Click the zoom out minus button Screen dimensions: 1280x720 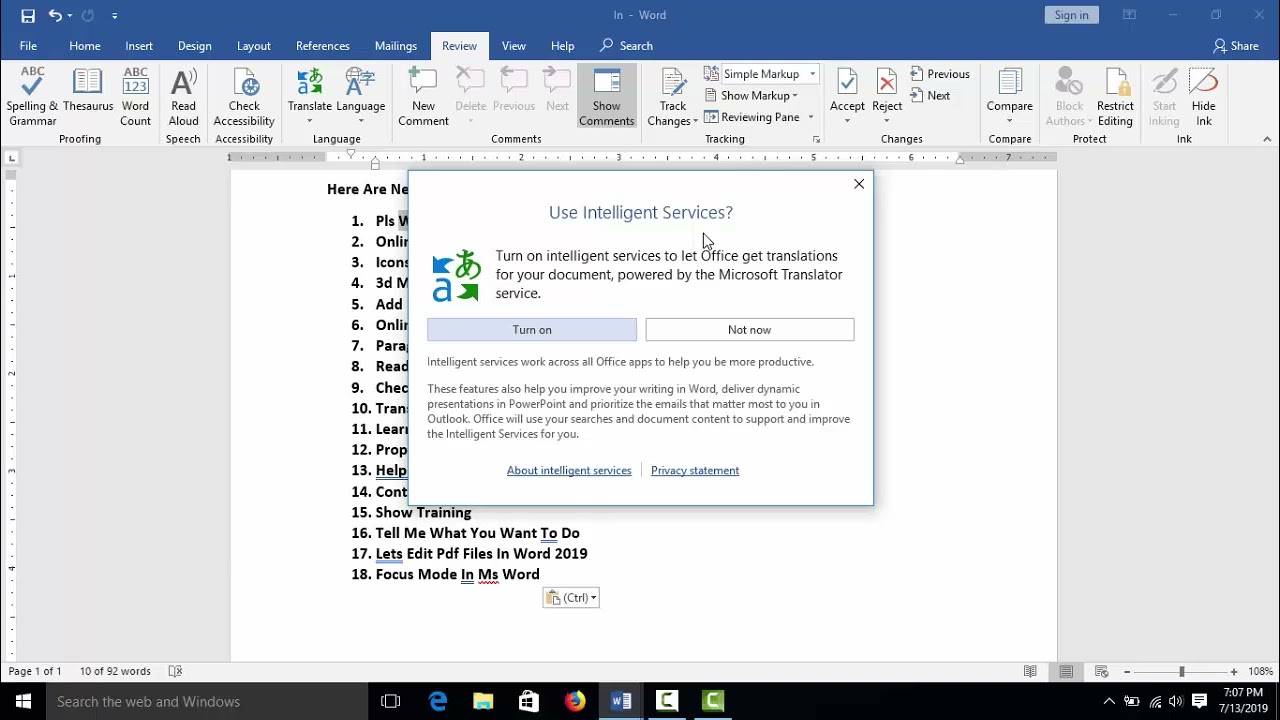1127,672
